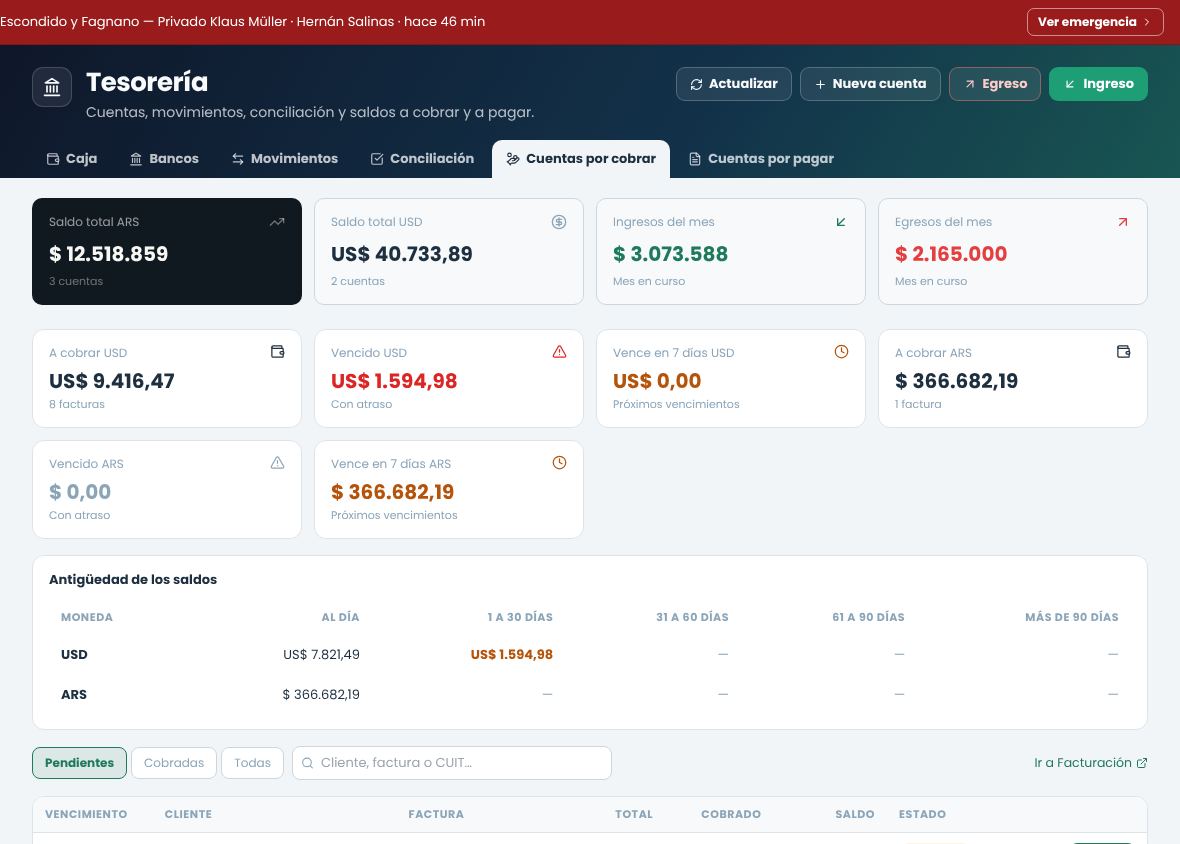
Task: Click the trend icon in Saldo total ARS card
Action: (x=277, y=222)
